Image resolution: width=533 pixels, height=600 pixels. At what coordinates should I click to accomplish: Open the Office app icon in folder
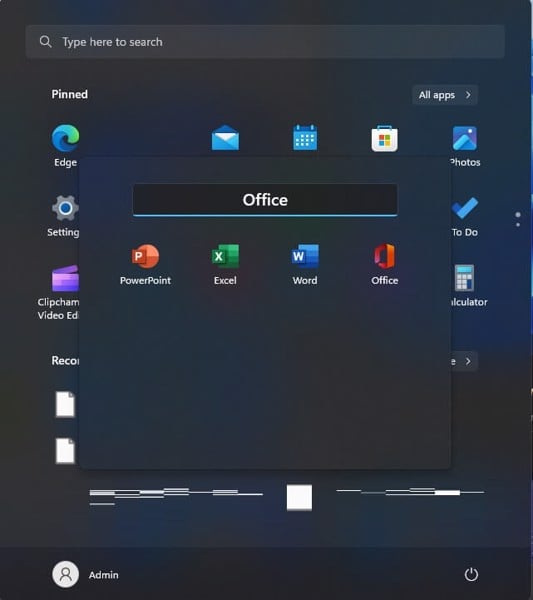[x=385, y=264]
